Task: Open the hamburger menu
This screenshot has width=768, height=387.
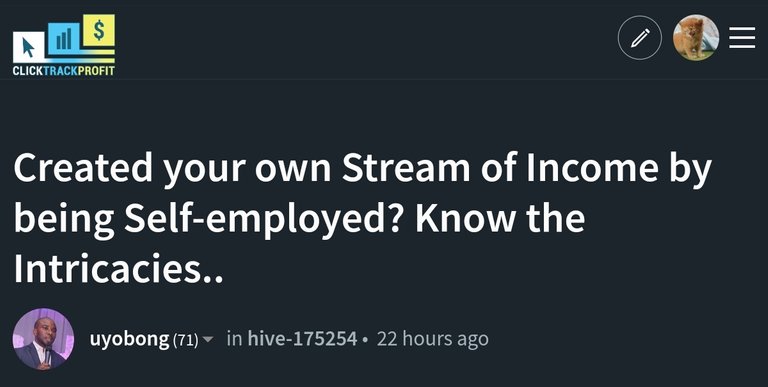Action: pos(742,38)
